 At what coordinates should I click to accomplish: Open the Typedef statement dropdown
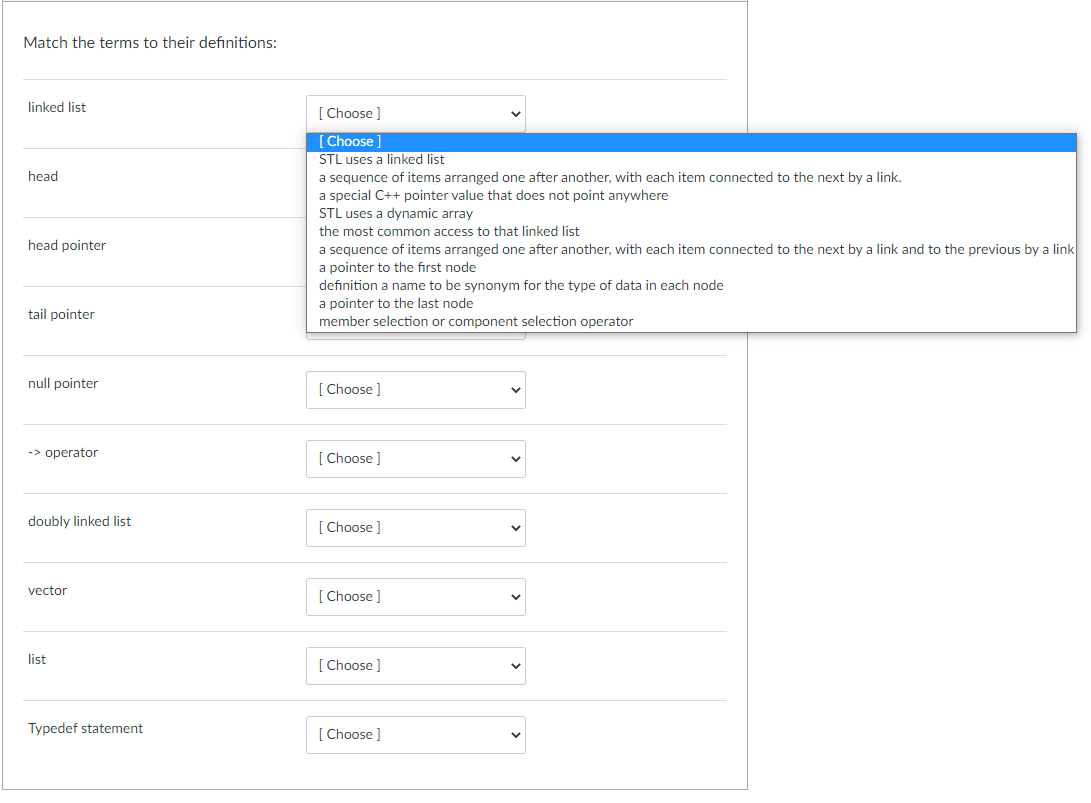[x=415, y=734]
